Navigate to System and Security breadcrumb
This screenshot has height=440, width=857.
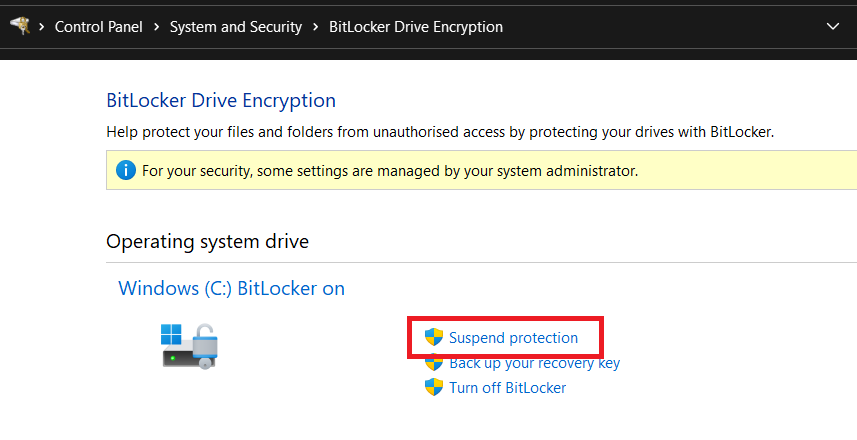coord(236,27)
